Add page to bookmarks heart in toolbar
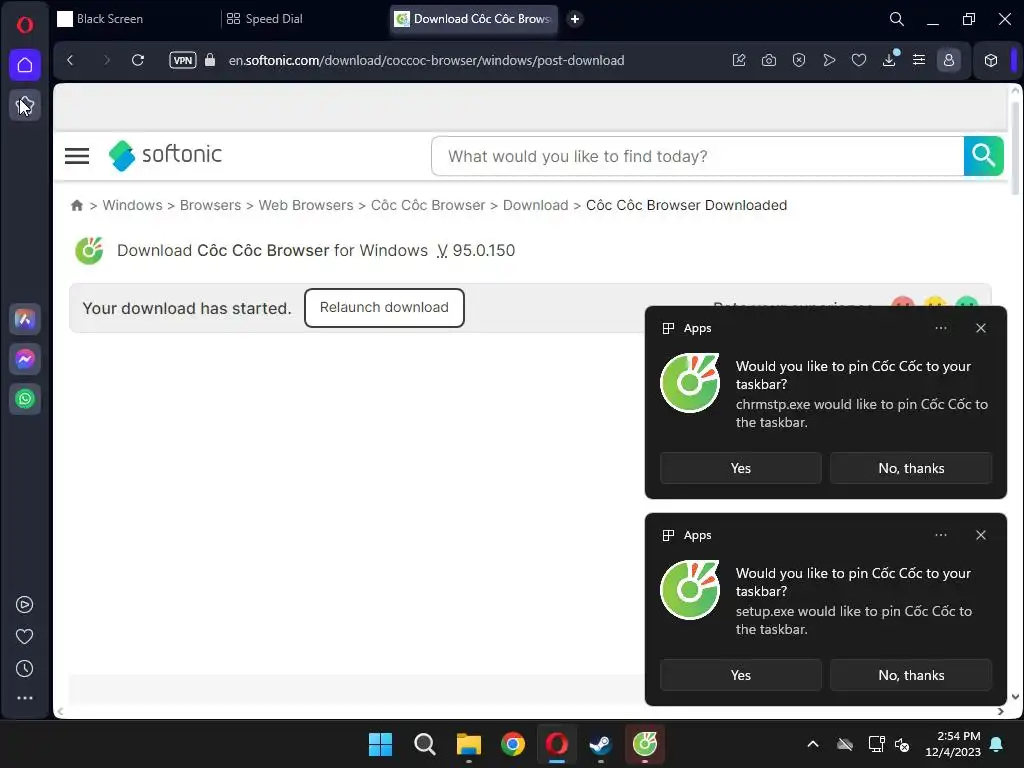Image resolution: width=1024 pixels, height=768 pixels. pos(859,60)
